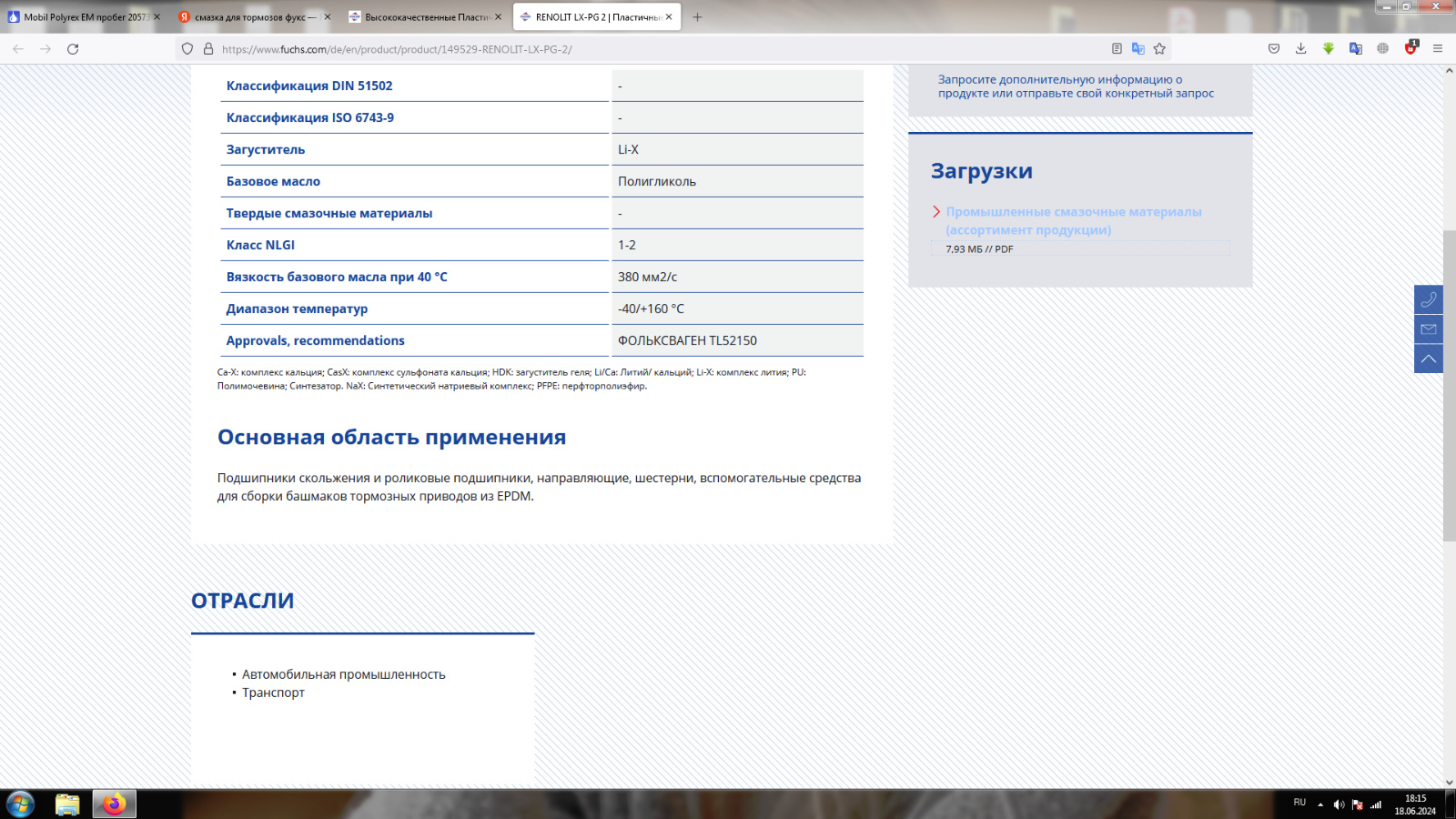Image resolution: width=1456 pixels, height=819 pixels.
Task: Open the Firefox hamburger menu
Action: point(1438,49)
